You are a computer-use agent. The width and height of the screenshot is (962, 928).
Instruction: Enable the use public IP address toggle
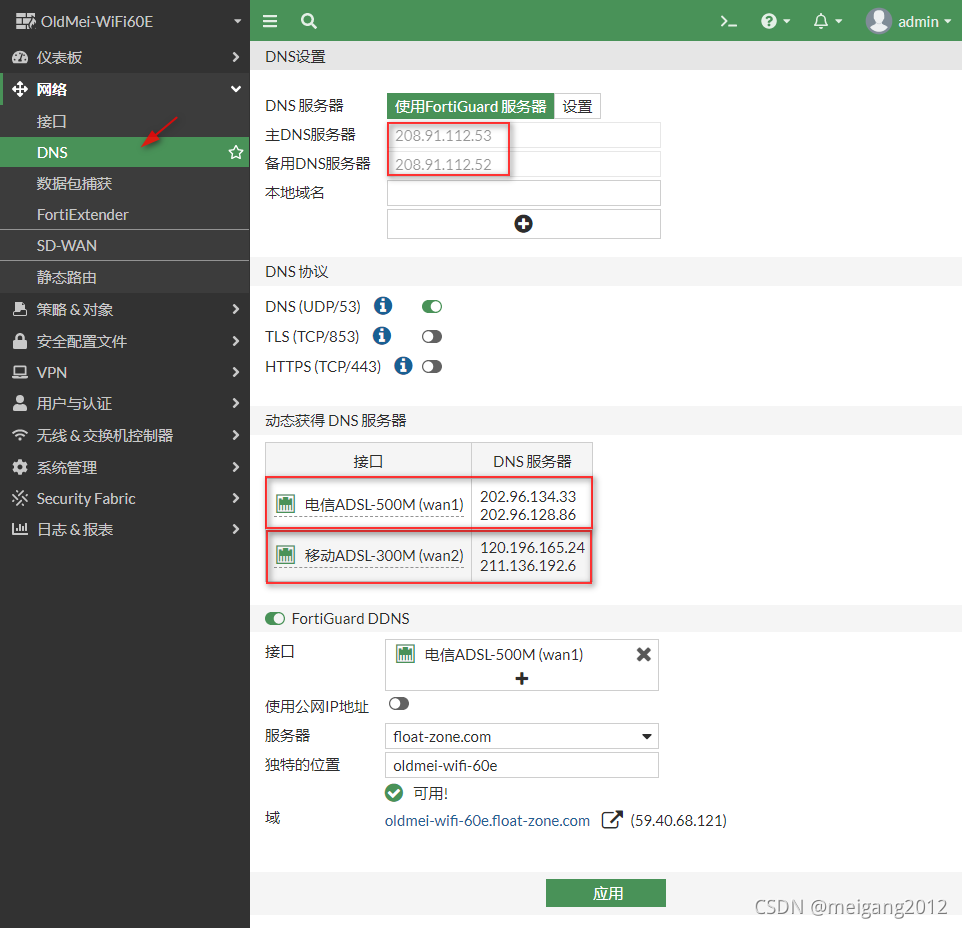click(x=399, y=704)
